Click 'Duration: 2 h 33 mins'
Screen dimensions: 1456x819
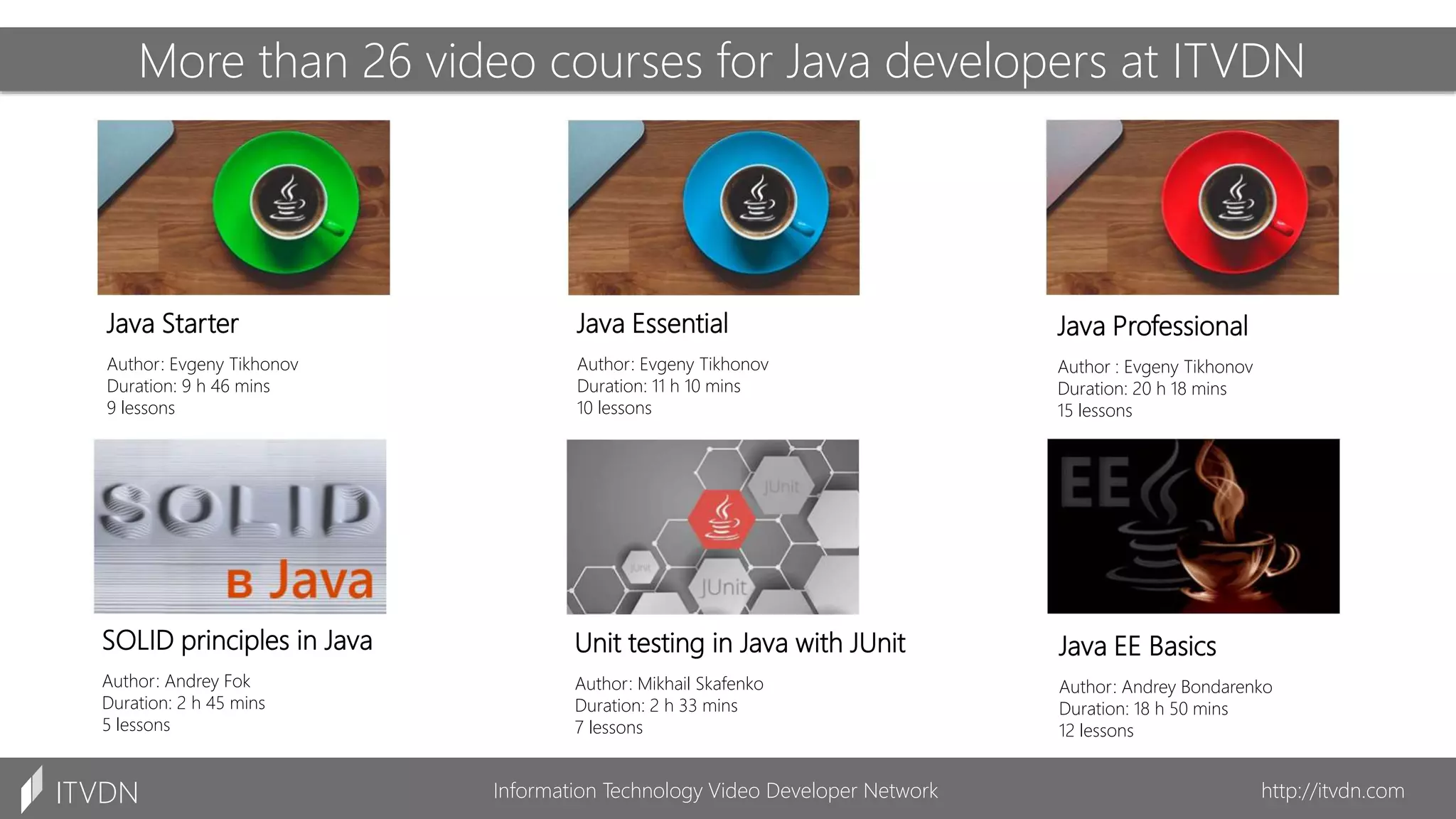656,706
